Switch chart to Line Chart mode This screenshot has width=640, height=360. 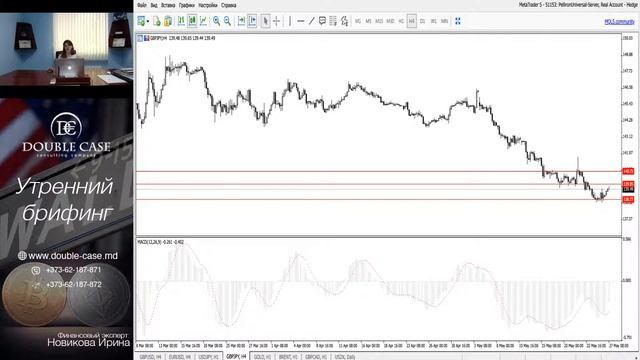tap(203, 21)
